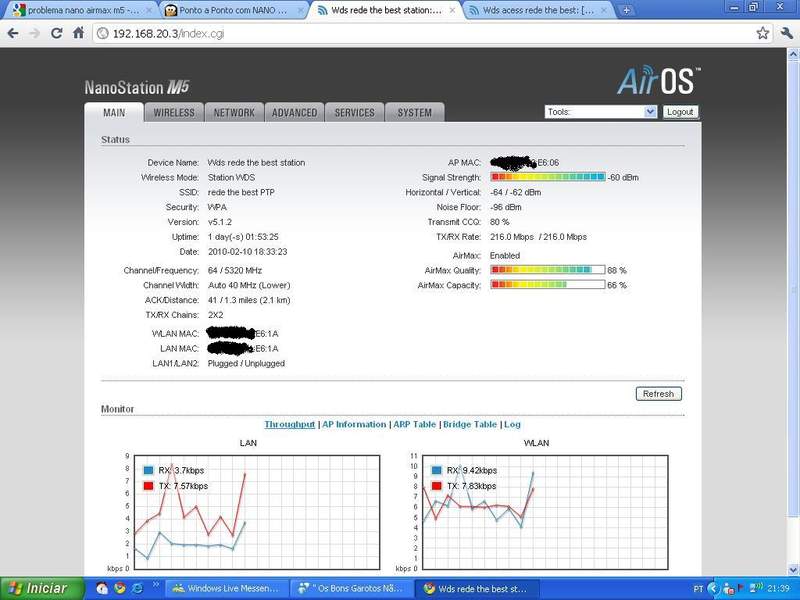Switch to 'Os Bons Garotos' taskbar item
This screenshot has width=800, height=600.
coord(351,589)
